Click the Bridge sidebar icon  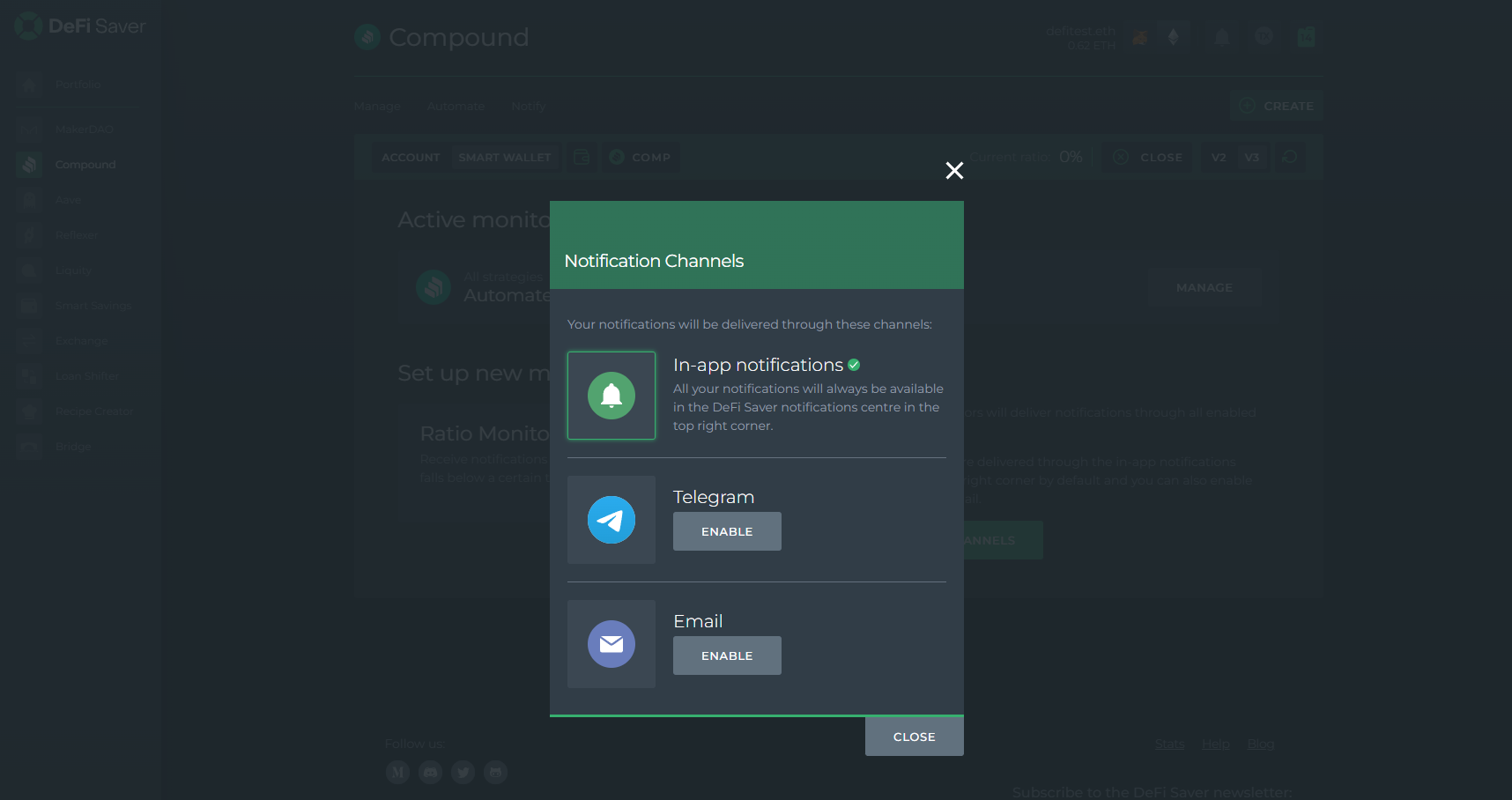point(29,447)
